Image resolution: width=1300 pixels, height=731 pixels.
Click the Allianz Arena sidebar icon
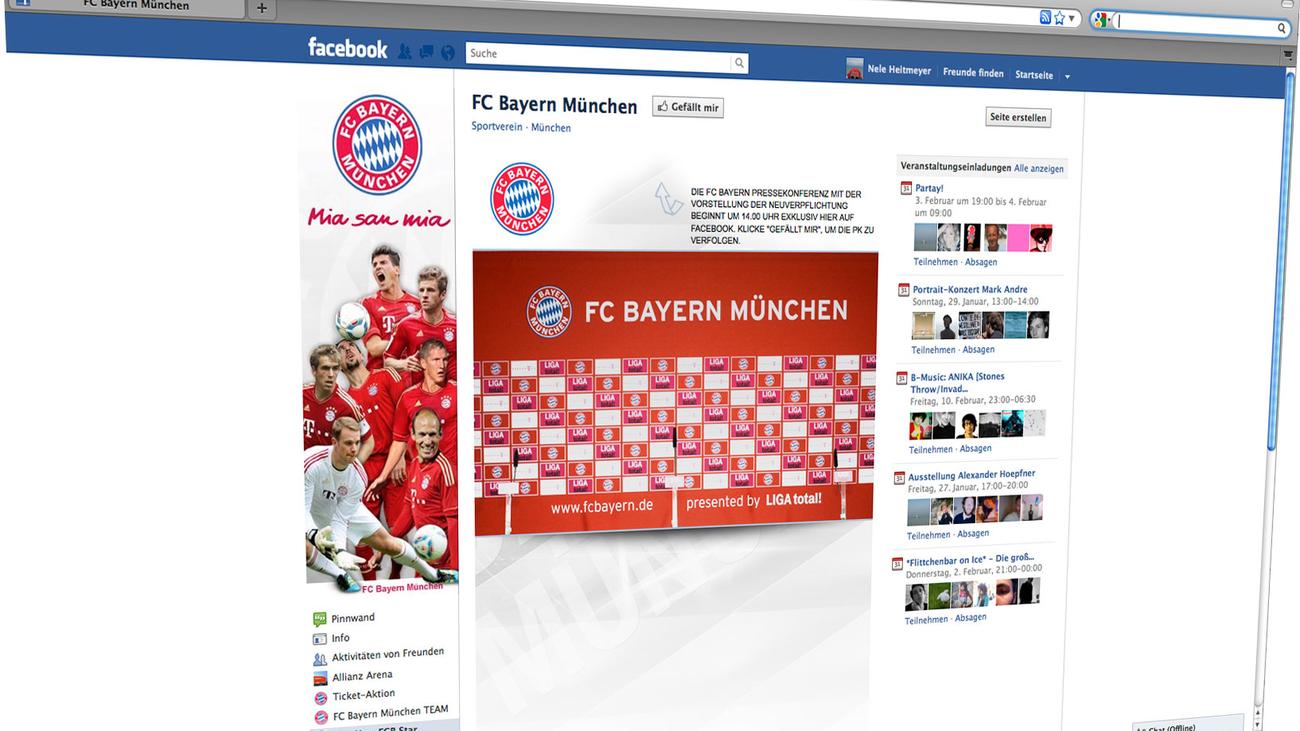pyautogui.click(x=320, y=678)
